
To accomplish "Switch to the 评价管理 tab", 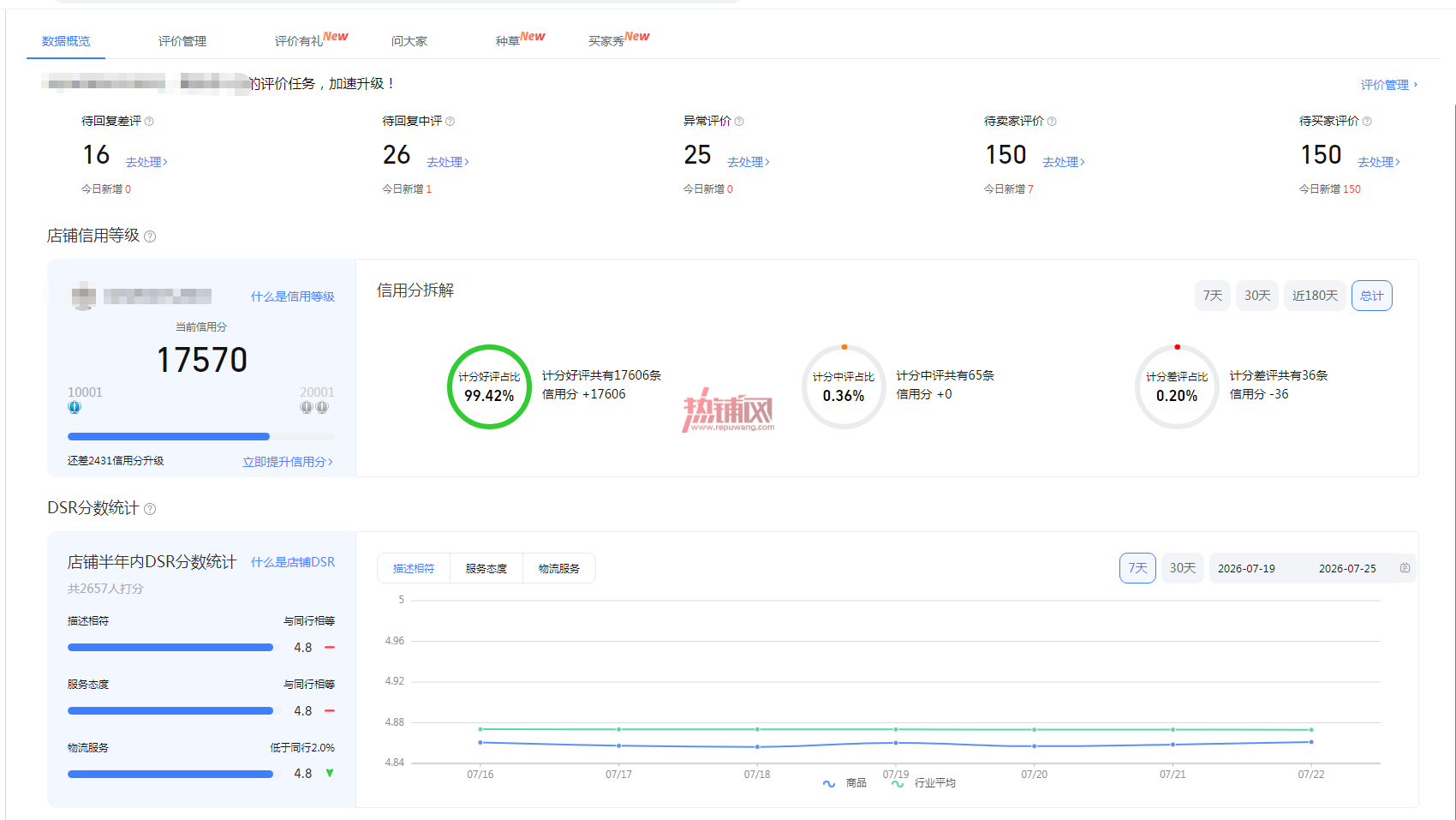I will (x=182, y=41).
